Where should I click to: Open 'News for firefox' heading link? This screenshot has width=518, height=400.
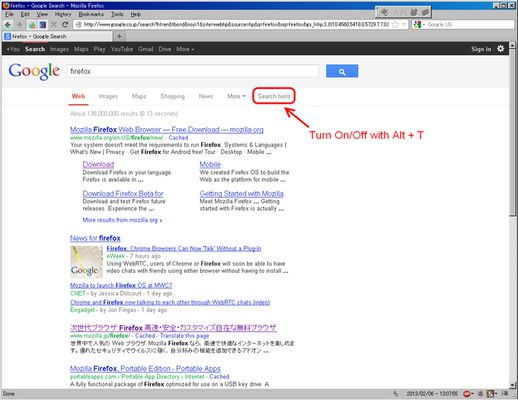[95, 238]
